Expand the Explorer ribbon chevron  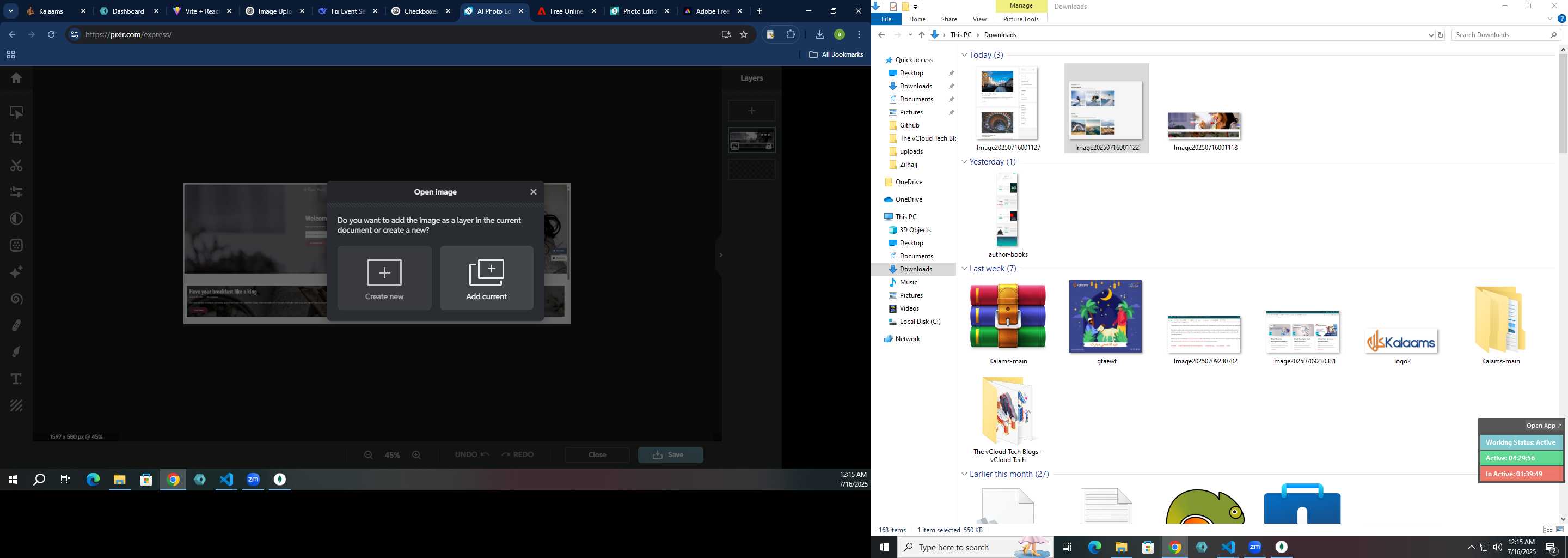tap(1549, 19)
